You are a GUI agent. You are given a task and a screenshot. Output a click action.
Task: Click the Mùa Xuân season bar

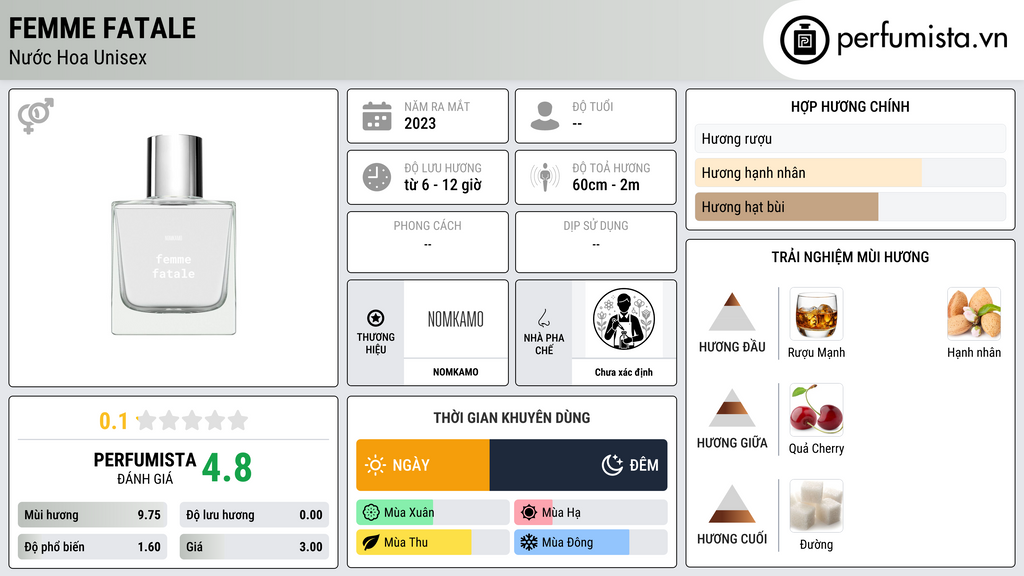pos(433,513)
